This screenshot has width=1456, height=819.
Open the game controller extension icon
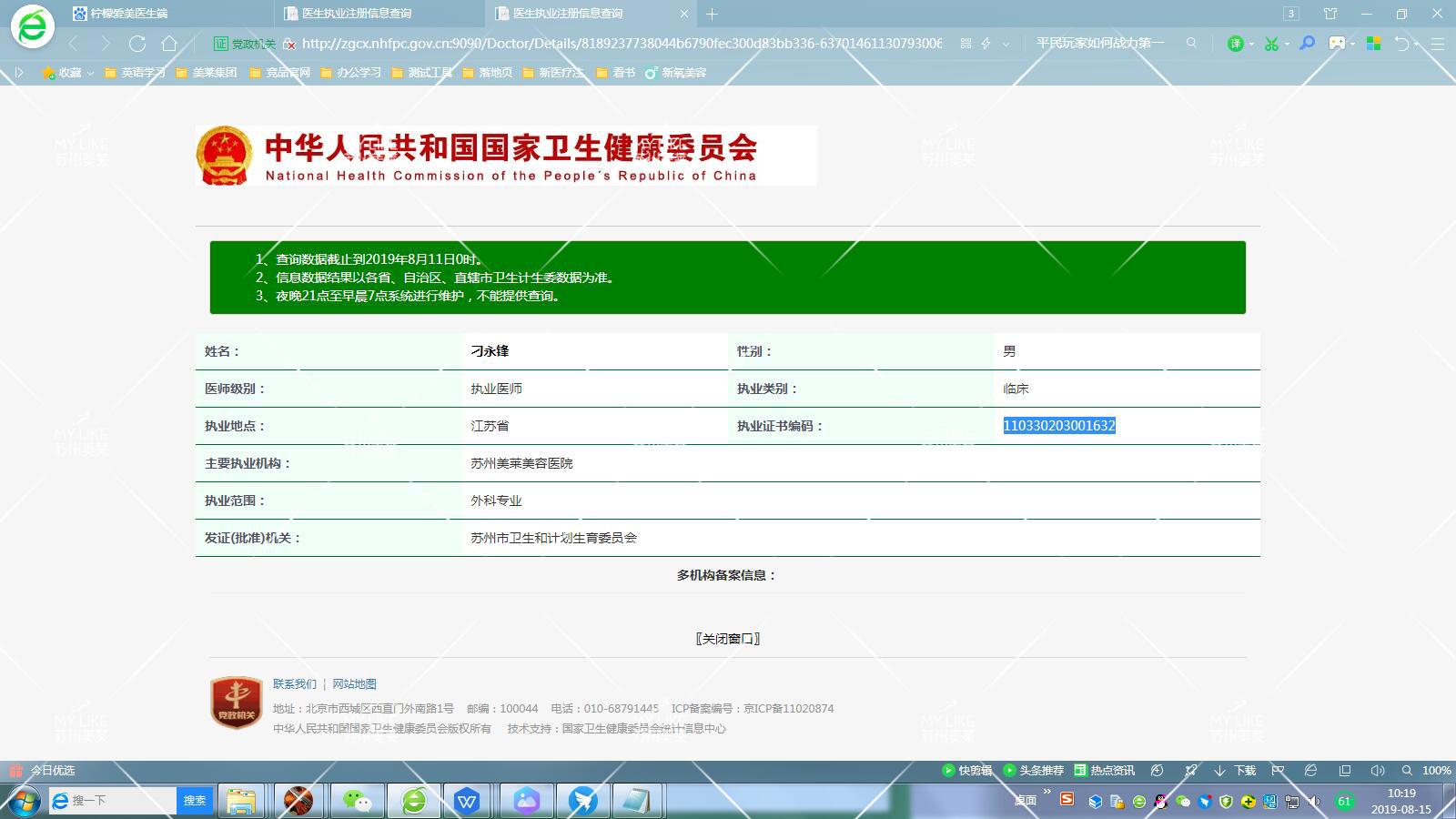tap(1337, 44)
